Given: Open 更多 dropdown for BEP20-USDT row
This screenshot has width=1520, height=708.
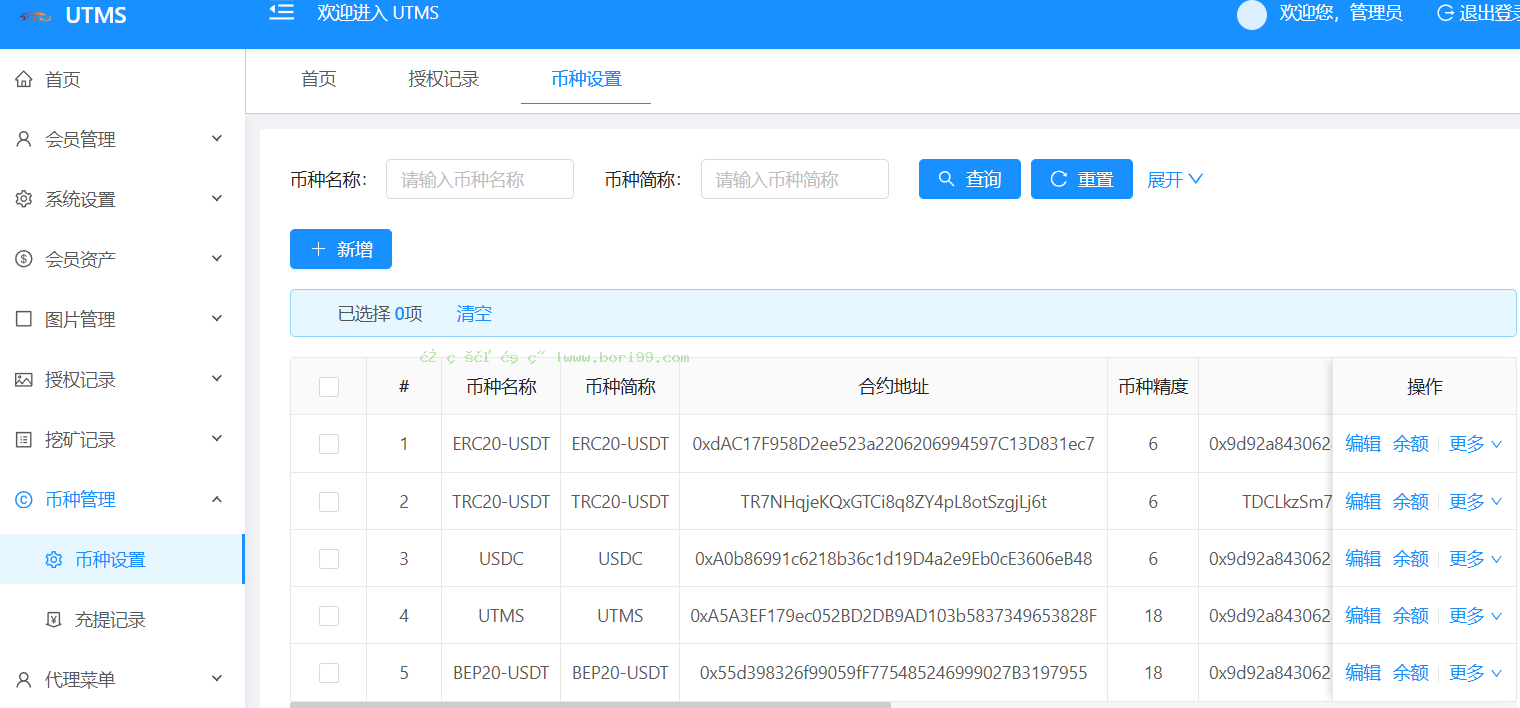Looking at the screenshot, I should 1476,672.
